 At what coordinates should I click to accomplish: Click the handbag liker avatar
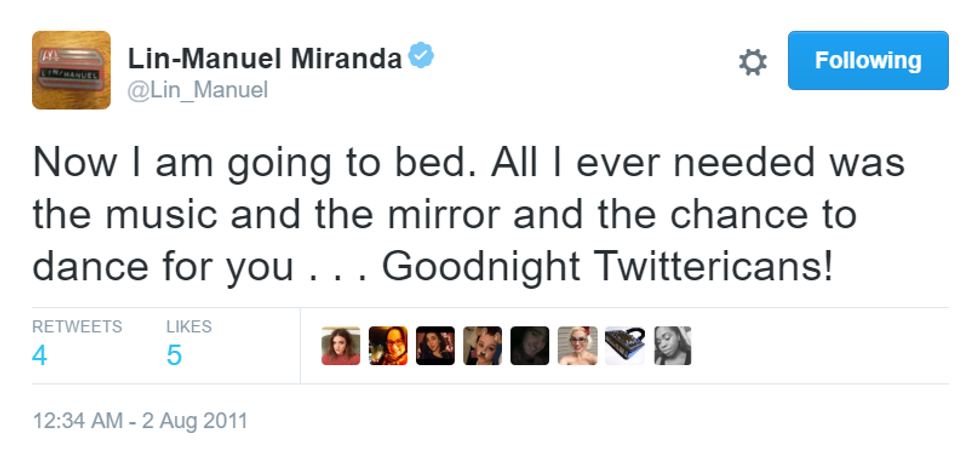pos(624,346)
